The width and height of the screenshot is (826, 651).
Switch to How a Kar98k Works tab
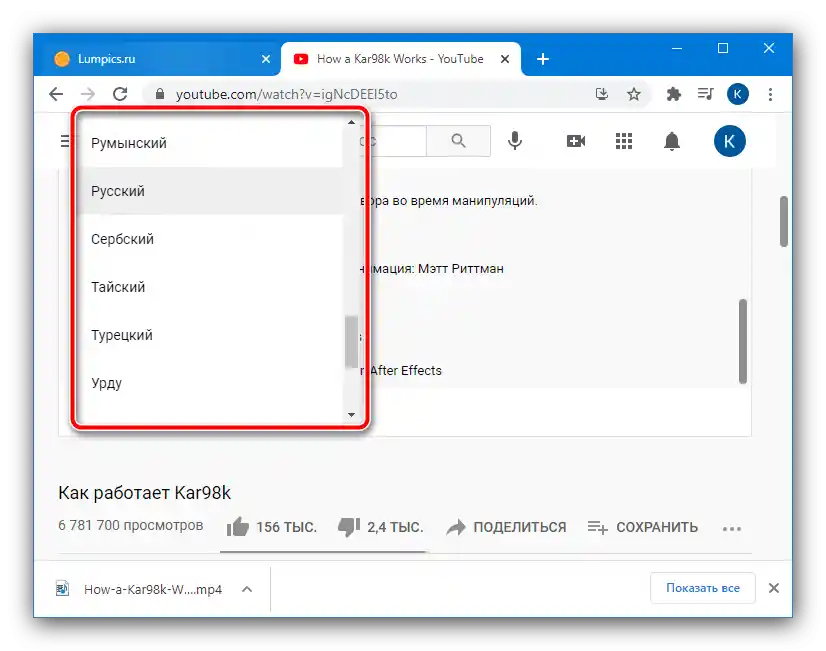pyautogui.click(x=400, y=59)
